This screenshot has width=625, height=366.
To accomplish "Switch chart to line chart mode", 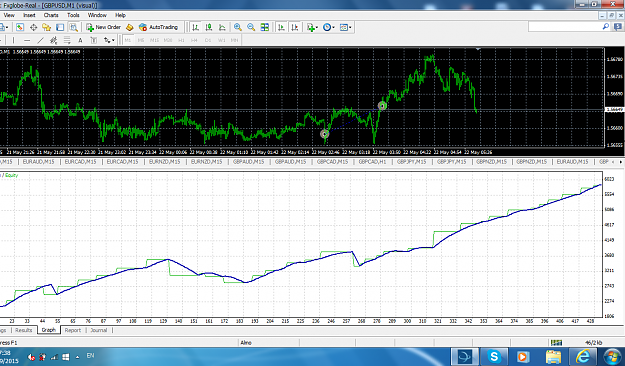I will click(222, 27).
